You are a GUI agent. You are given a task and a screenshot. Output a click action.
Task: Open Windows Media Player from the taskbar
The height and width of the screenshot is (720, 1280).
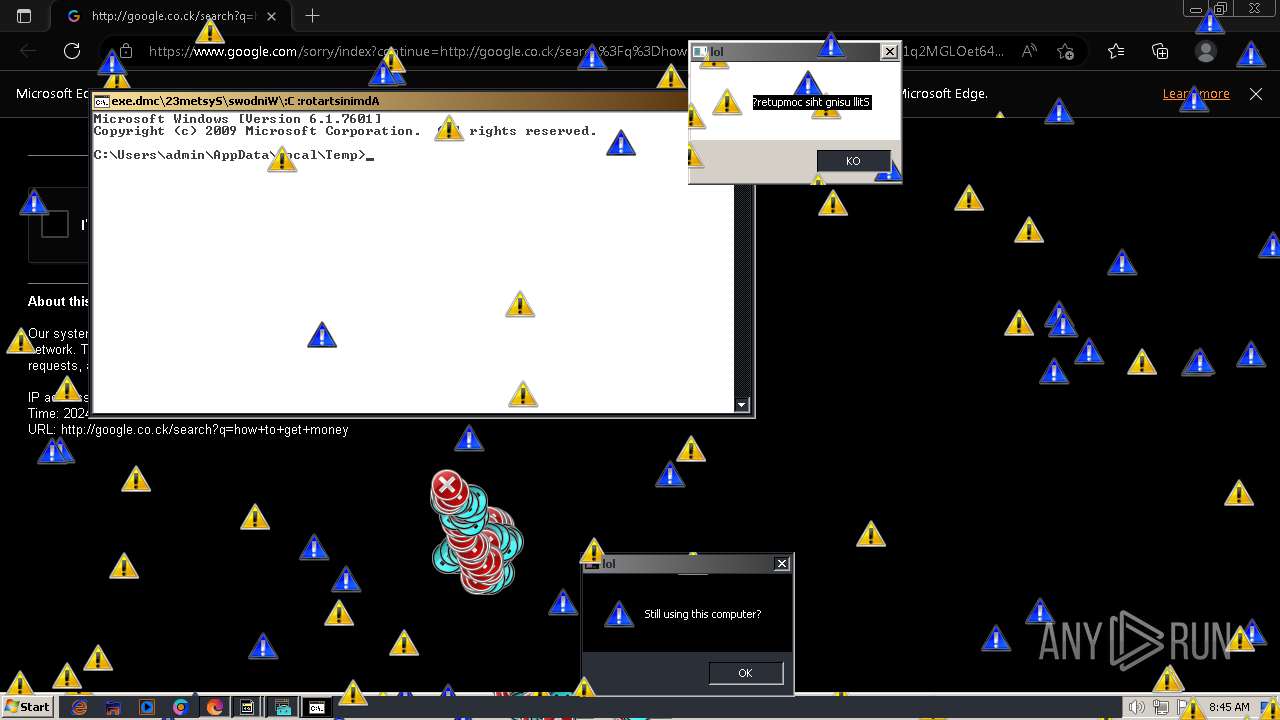(147, 707)
